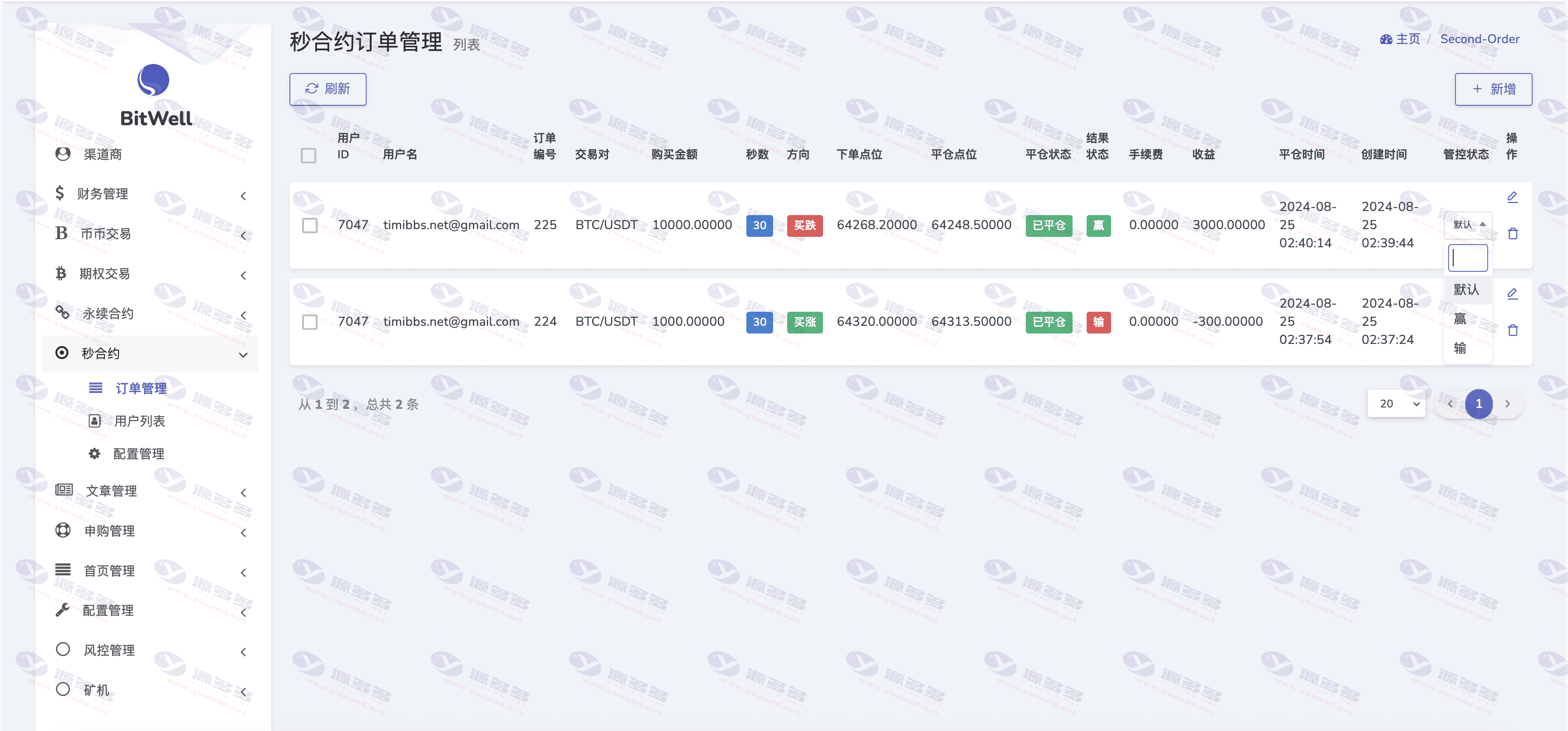
Task: Click the green 赢 result badge
Action: [1099, 225]
